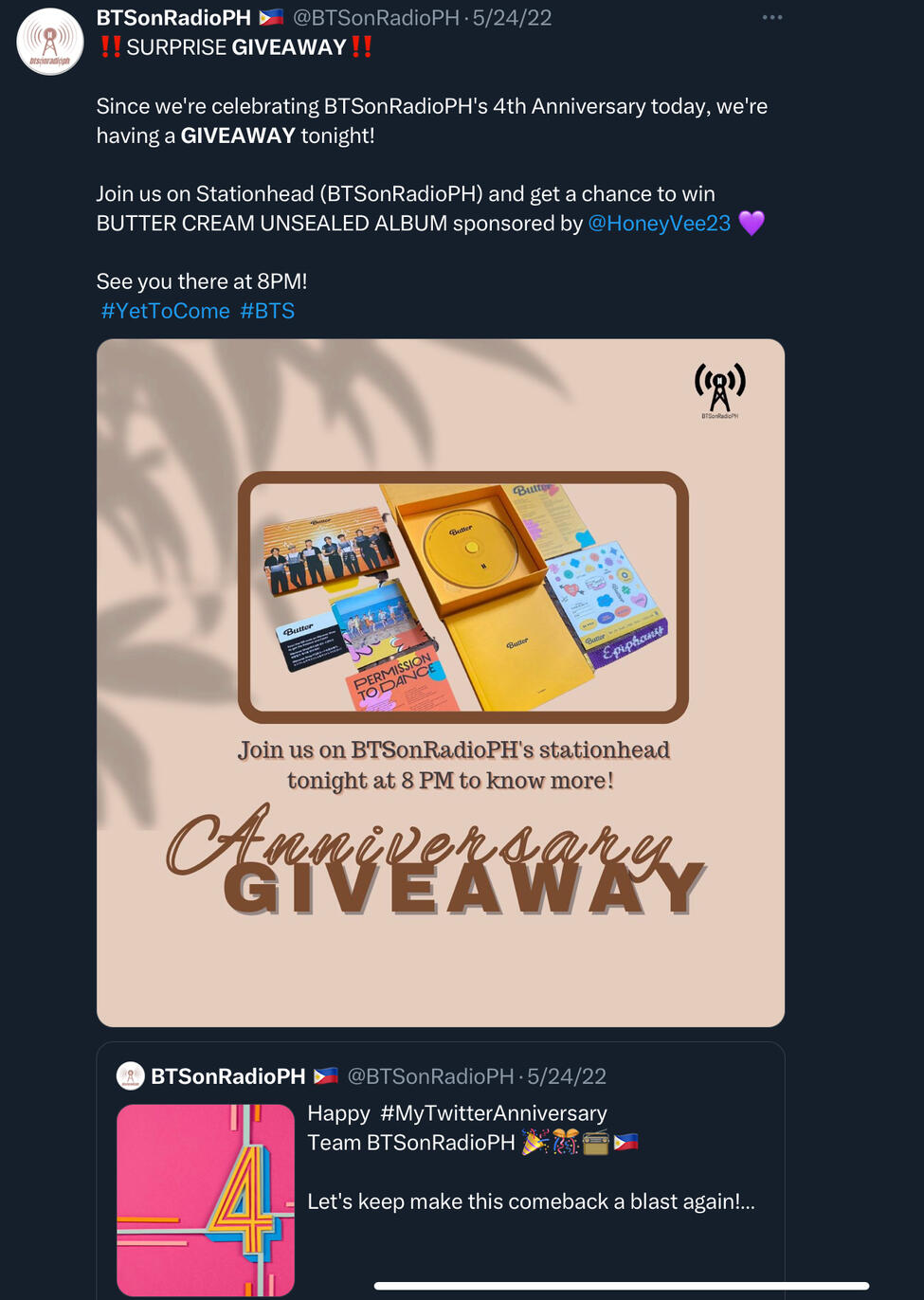Image resolution: width=924 pixels, height=1300 pixels.
Task: Open the @HoneyVee23 mention link
Action: pos(660,224)
